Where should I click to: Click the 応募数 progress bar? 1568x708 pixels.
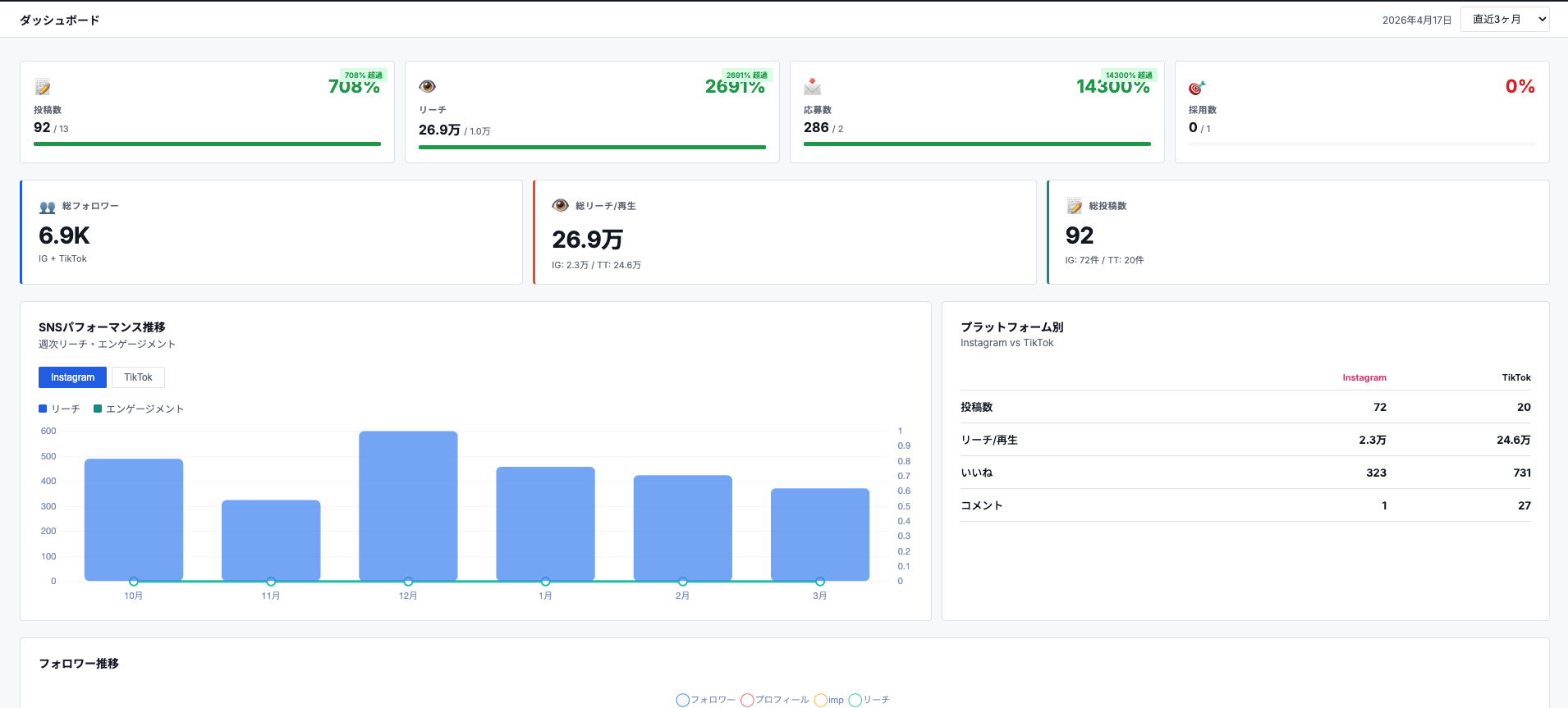click(x=977, y=144)
